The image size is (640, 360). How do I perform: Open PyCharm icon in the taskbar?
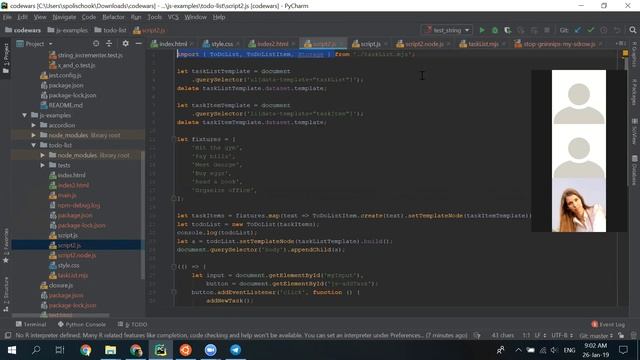coord(160,350)
